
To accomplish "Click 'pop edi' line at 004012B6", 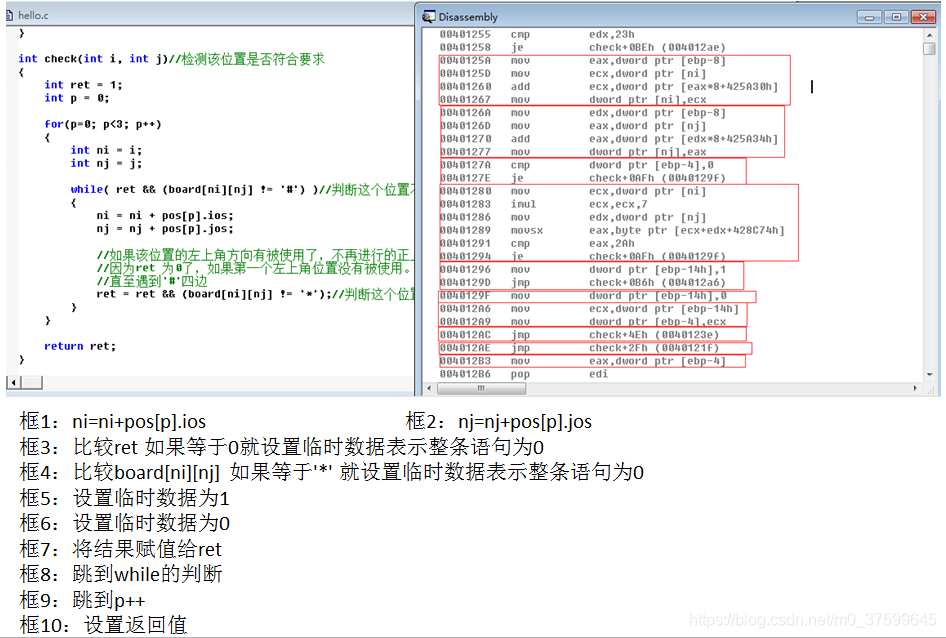I will [x=524, y=374].
